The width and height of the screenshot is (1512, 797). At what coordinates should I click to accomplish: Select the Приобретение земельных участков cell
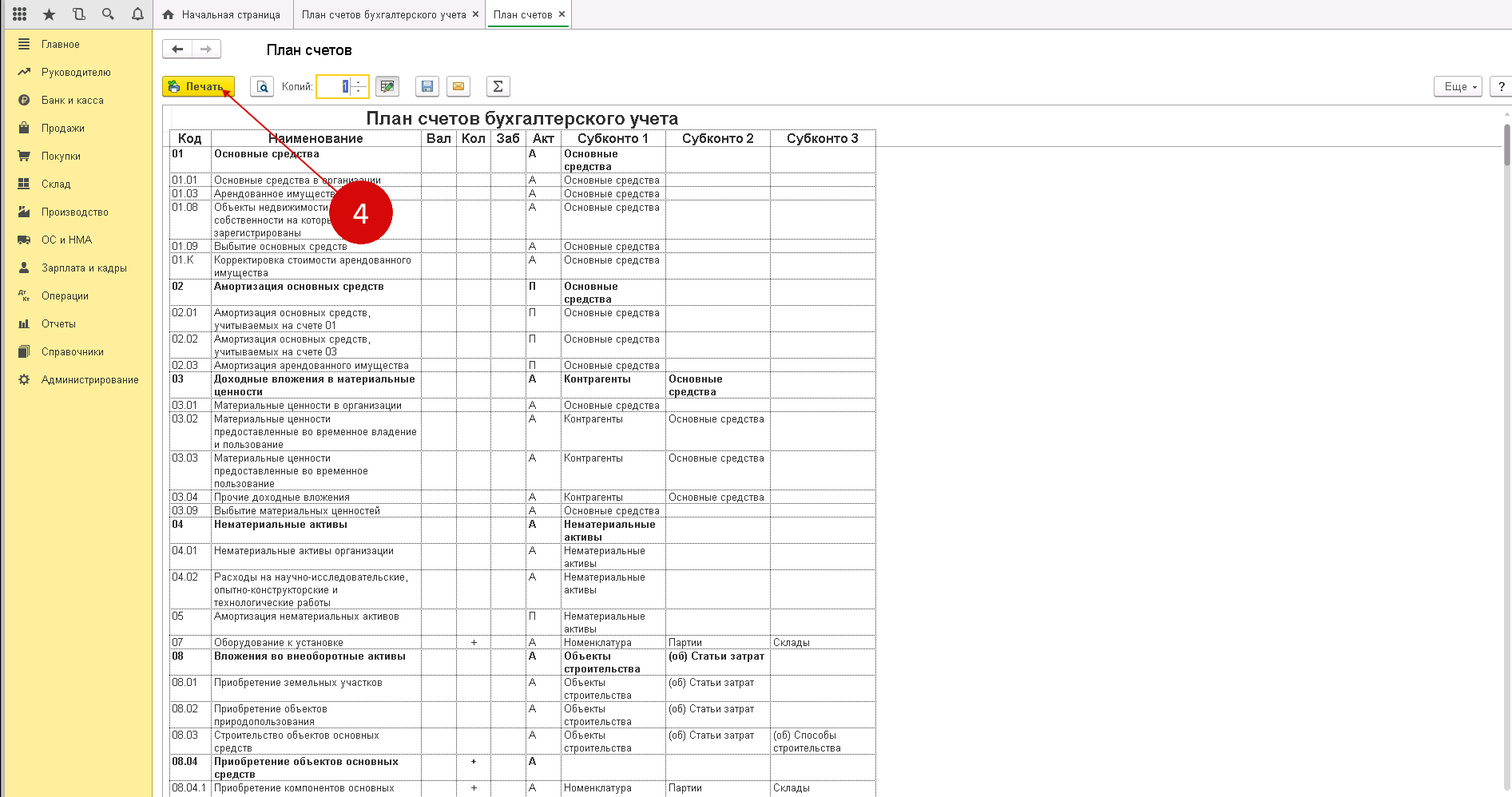pos(315,688)
